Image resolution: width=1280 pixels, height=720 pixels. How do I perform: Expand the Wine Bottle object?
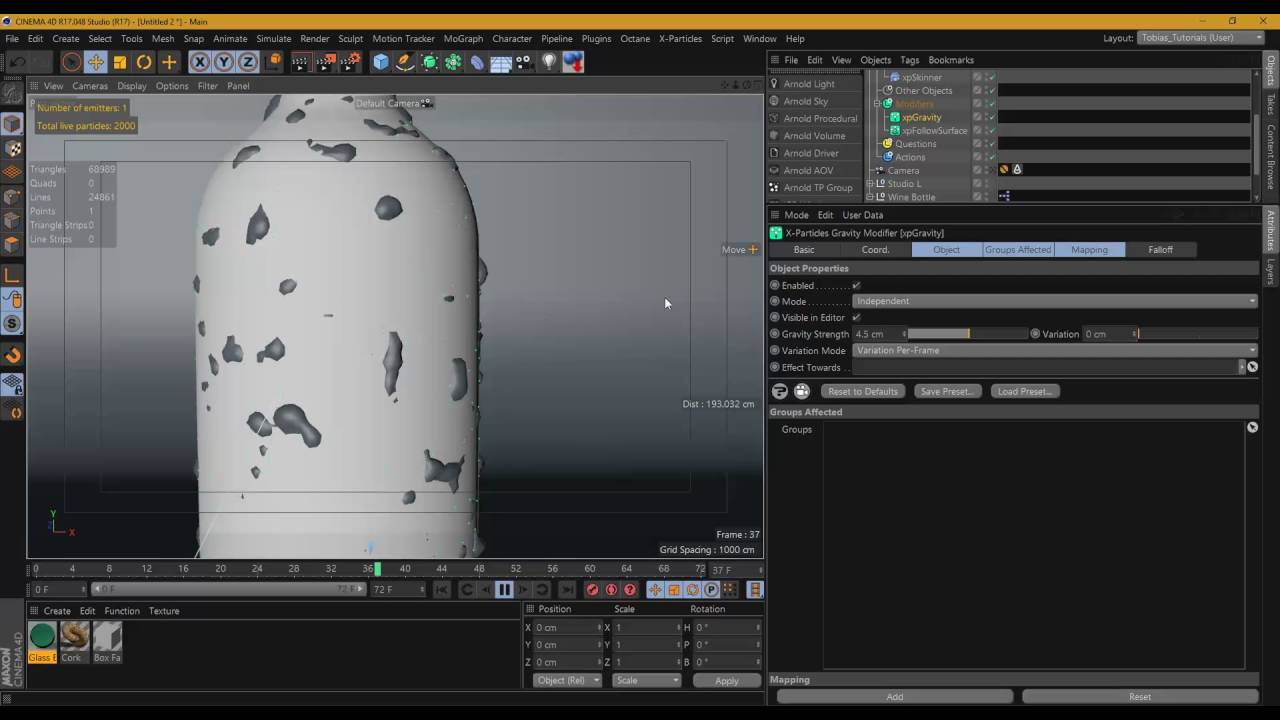click(x=869, y=197)
